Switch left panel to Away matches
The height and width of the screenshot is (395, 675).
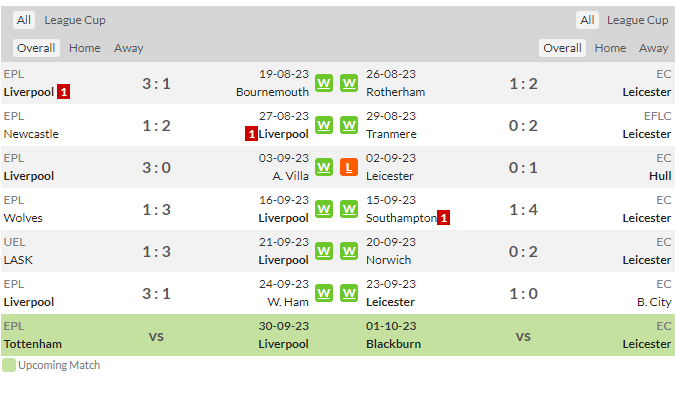click(x=129, y=48)
